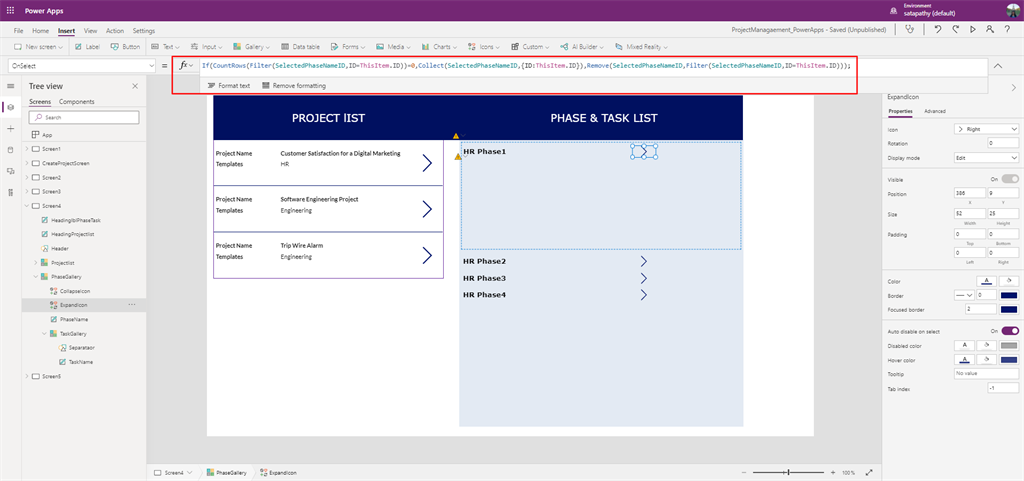Open the Input dropdown in ribbon

click(206, 47)
